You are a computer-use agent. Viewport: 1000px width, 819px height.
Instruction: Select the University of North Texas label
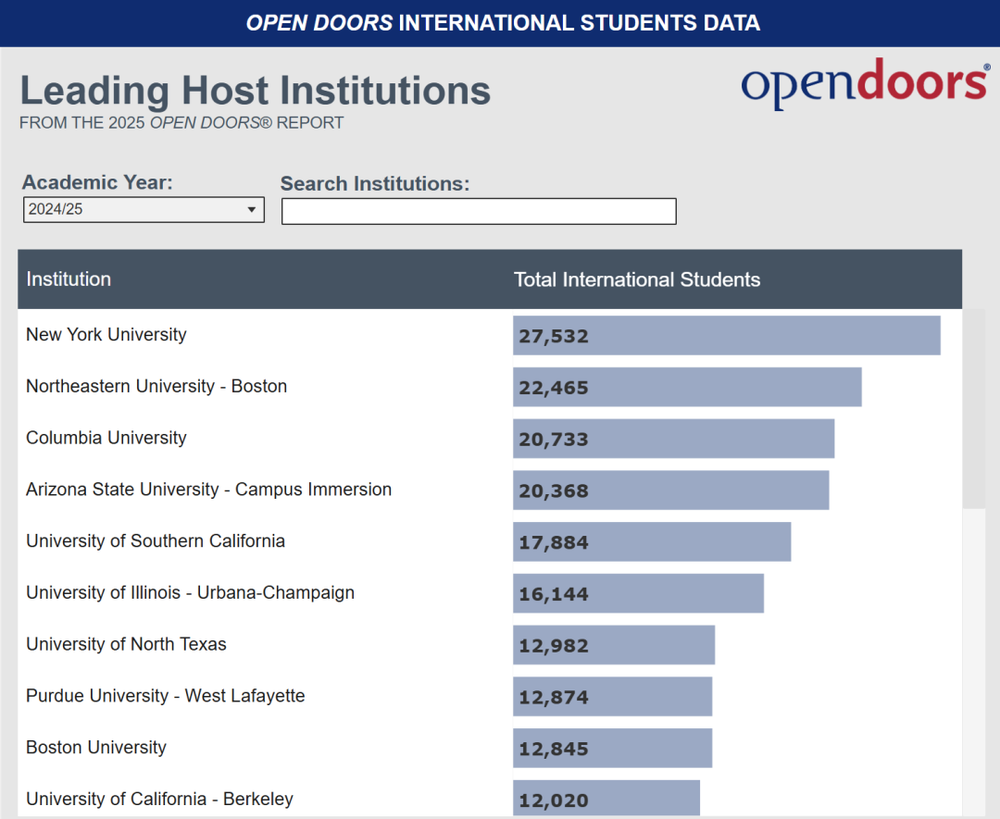[x=126, y=644]
